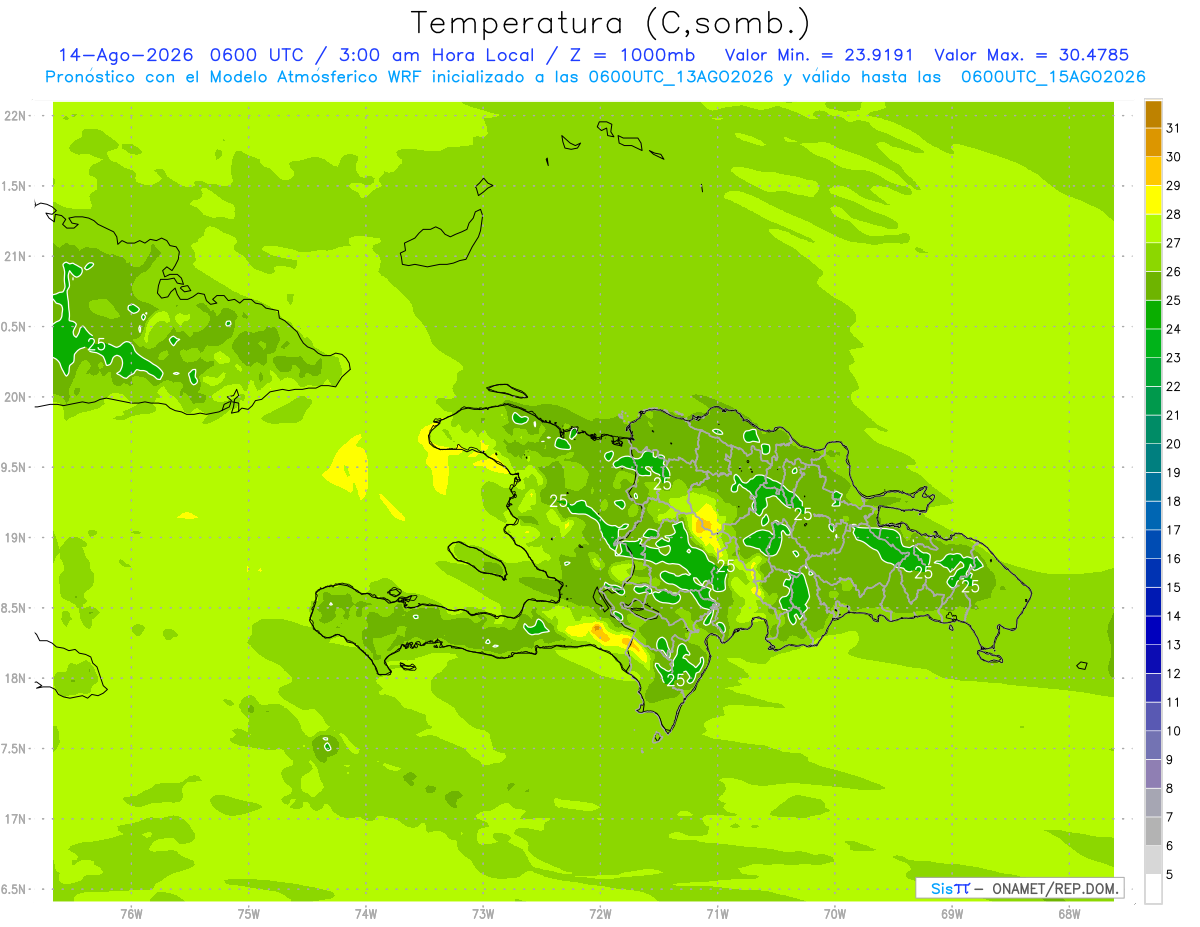This screenshot has width=1200, height=927.
Task: Click the legend value '31'
Action: pos(1174,128)
